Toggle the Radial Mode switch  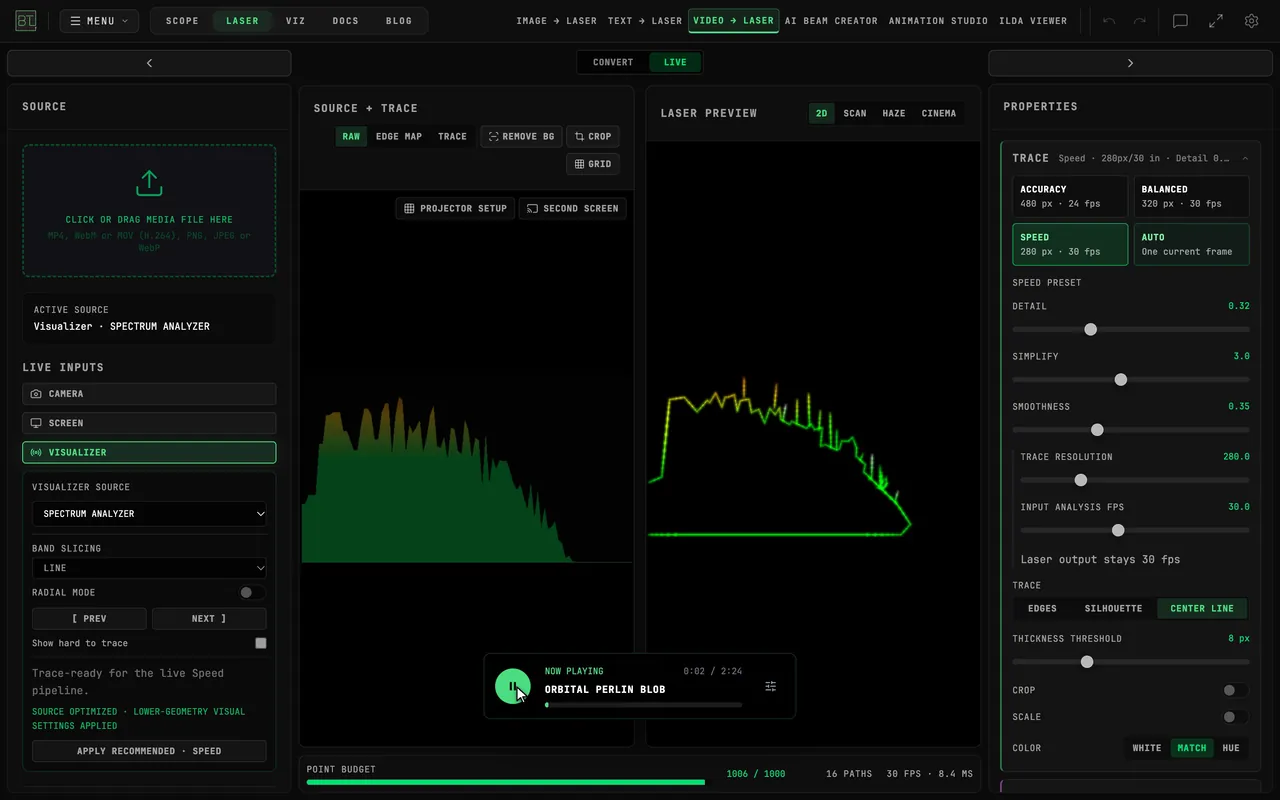pos(252,592)
